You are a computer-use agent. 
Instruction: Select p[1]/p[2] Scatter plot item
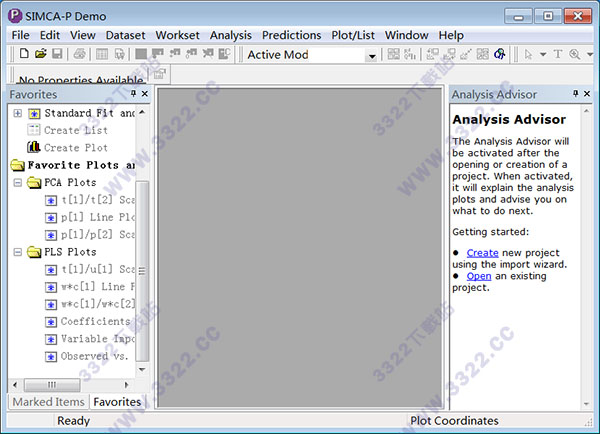(x=90, y=235)
